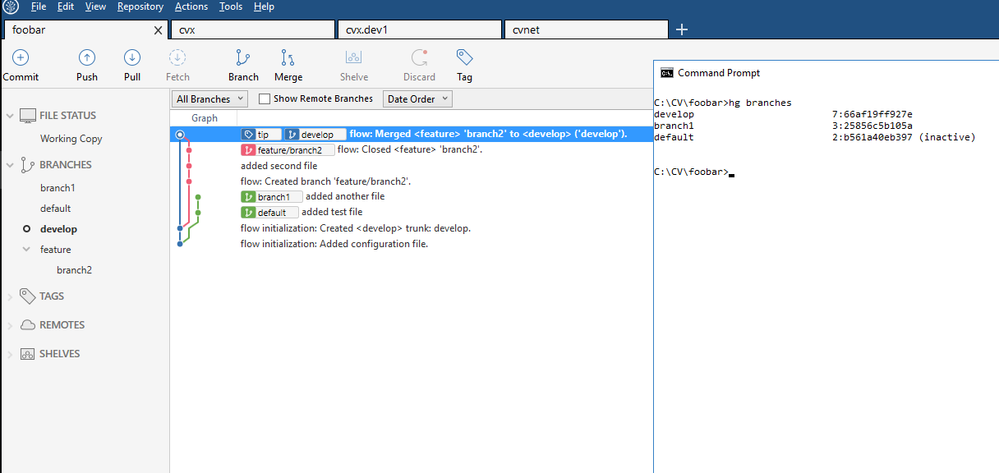Screen dimensions: 999x473
Task: Click the Command Prompt window icon
Action: [666, 73]
